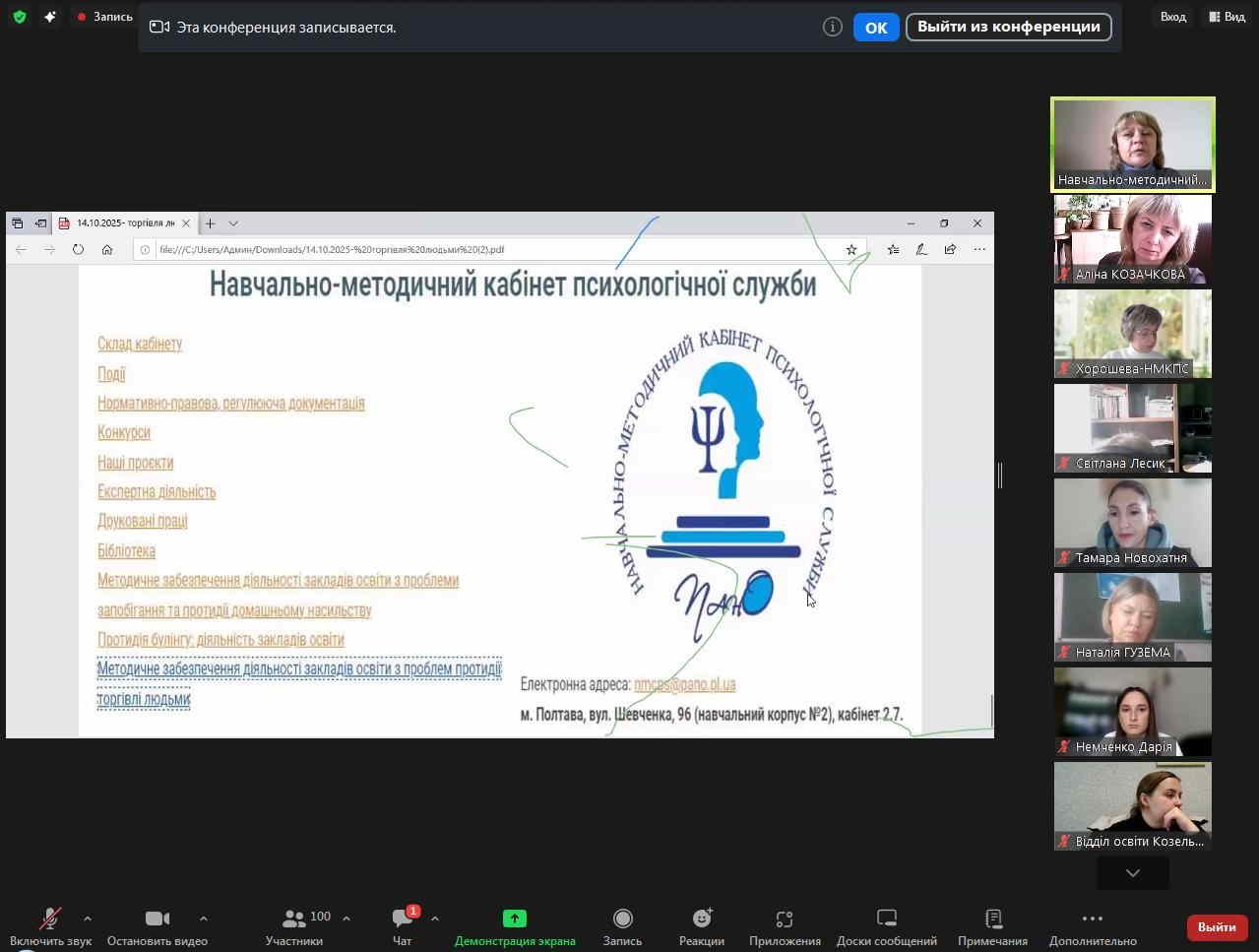
Task: Click the recording info icon
Action: (x=832, y=28)
